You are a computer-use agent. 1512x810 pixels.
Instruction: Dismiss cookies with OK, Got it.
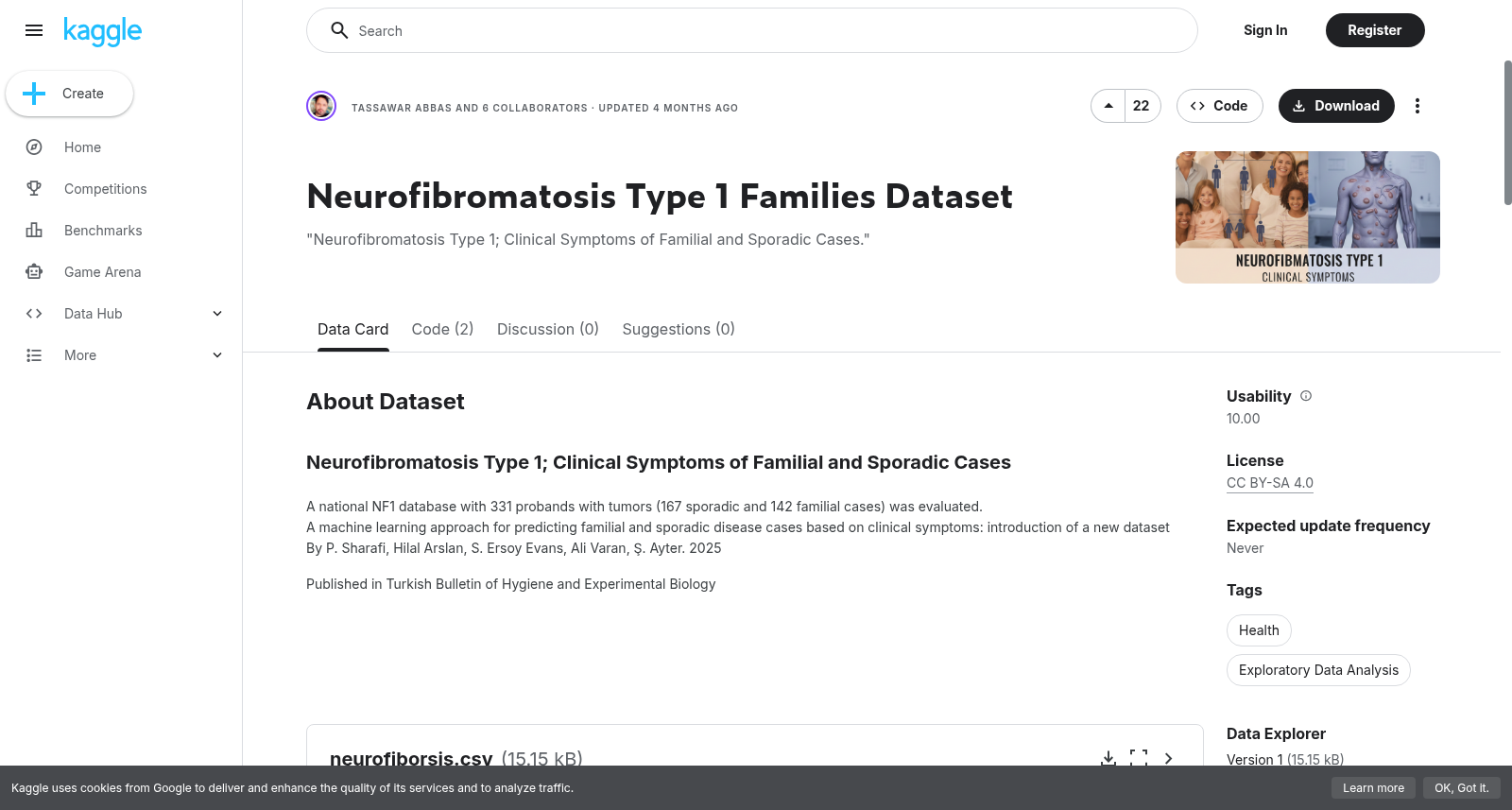pyautogui.click(x=1462, y=787)
